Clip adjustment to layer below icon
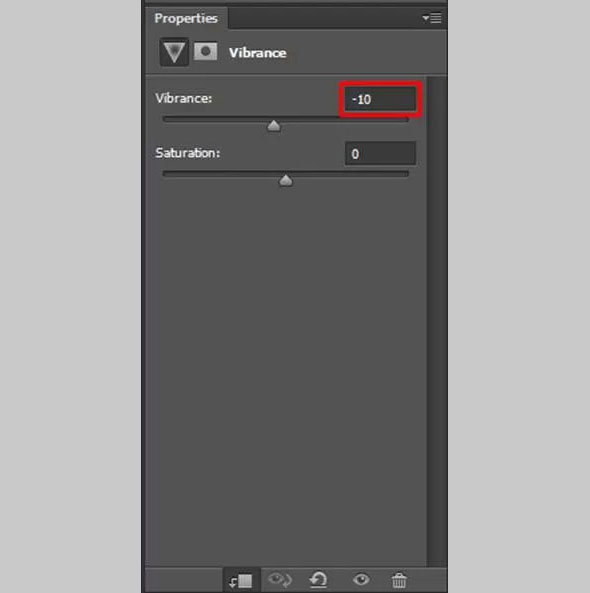Screen dimensions: 590x593 [x=241, y=581]
